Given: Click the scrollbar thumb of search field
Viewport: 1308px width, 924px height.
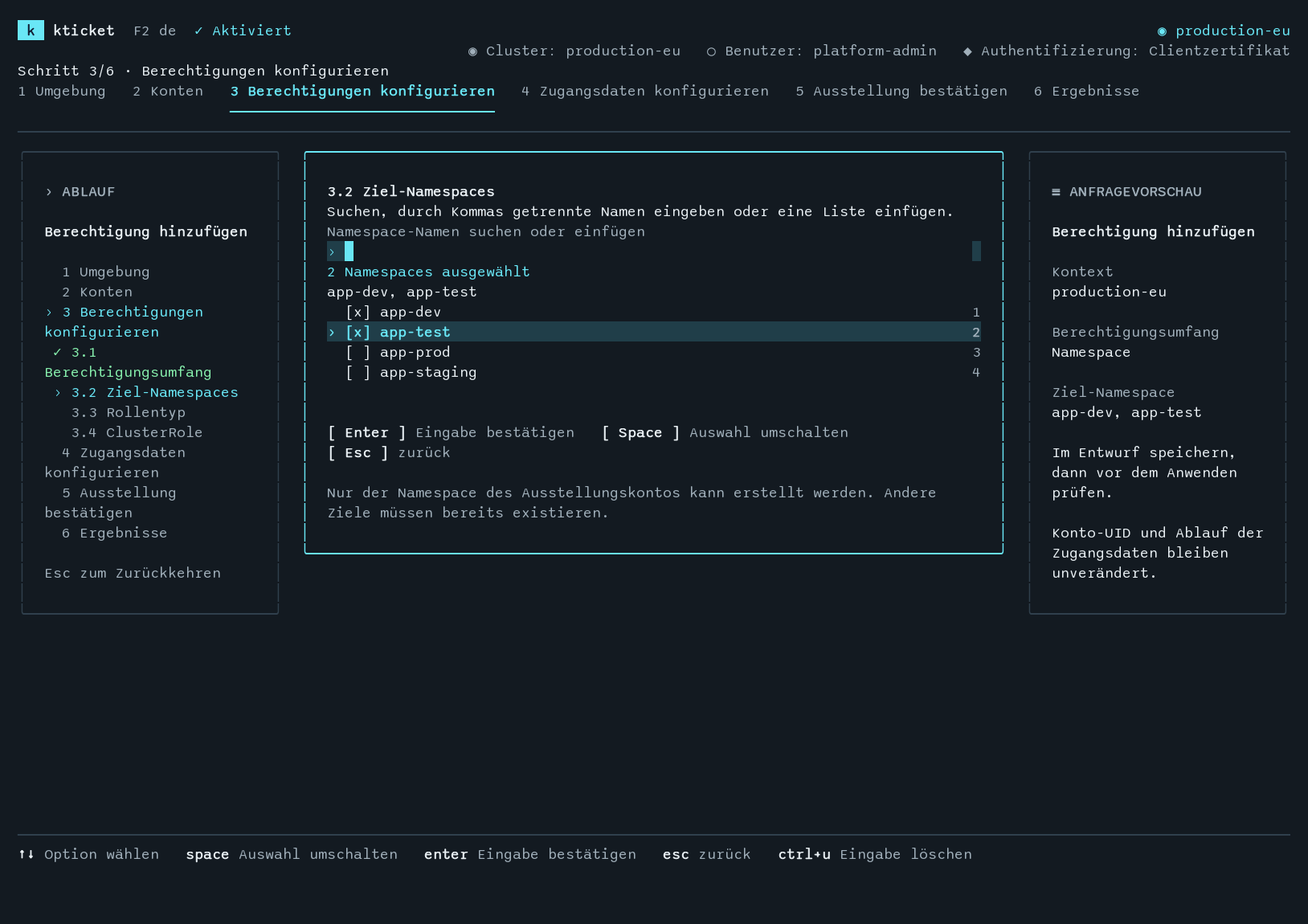Looking at the screenshot, I should pyautogui.click(x=976, y=251).
